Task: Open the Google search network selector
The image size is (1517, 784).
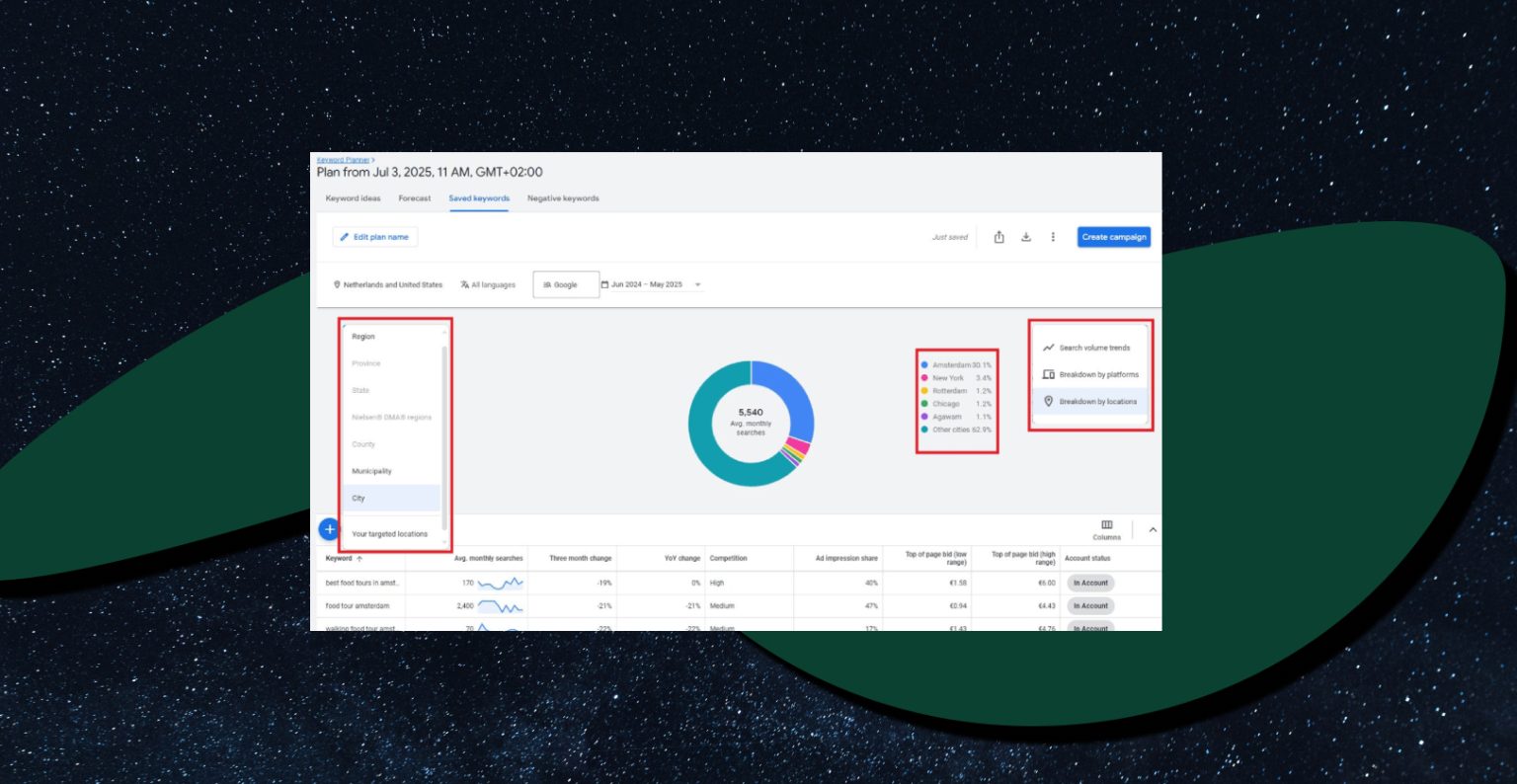Action: coord(566,284)
